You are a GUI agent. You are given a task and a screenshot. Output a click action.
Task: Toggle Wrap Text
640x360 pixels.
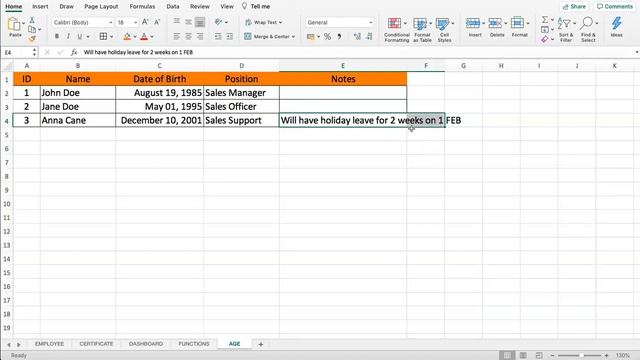coord(264,22)
